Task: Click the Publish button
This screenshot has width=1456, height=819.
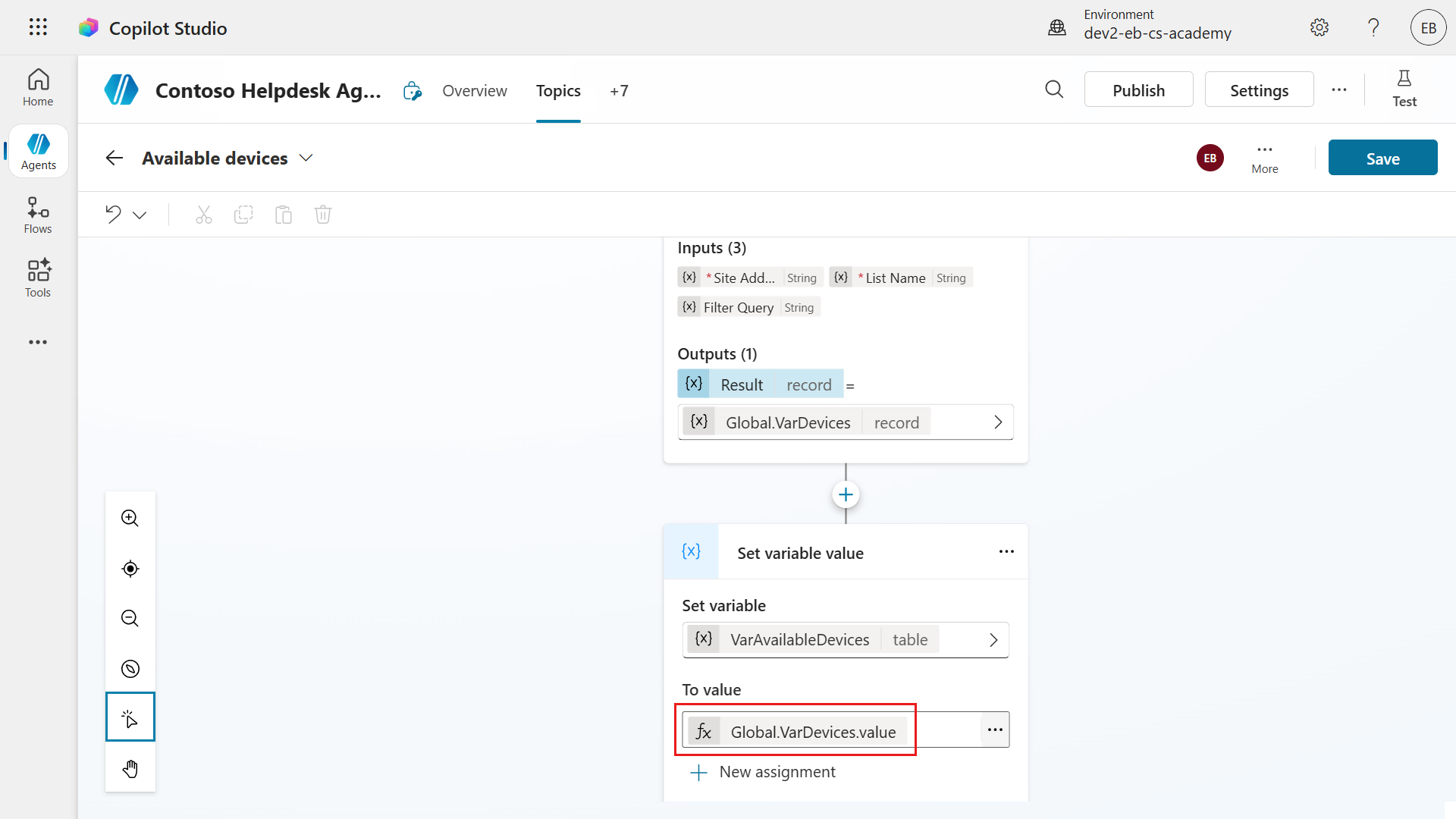Action: (1138, 90)
